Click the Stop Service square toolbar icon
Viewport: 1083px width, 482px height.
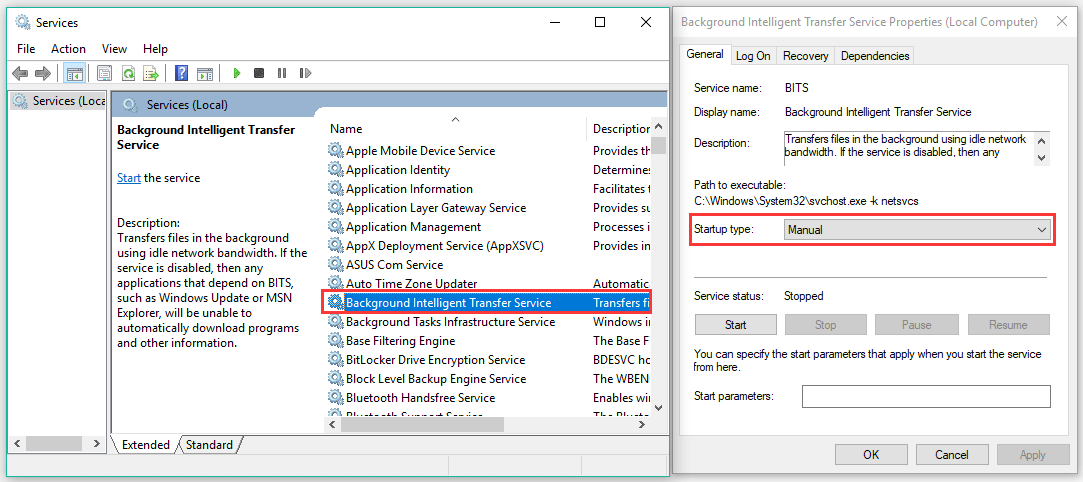point(259,73)
